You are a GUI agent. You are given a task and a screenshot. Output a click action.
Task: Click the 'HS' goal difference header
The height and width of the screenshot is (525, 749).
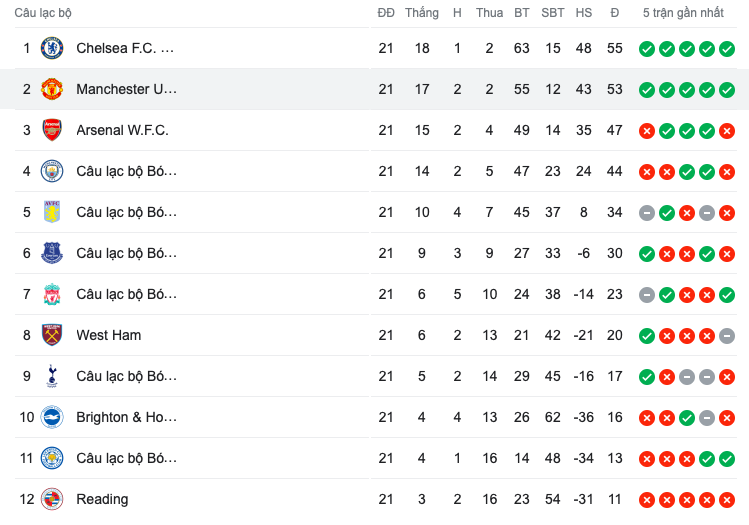pyautogui.click(x=584, y=13)
